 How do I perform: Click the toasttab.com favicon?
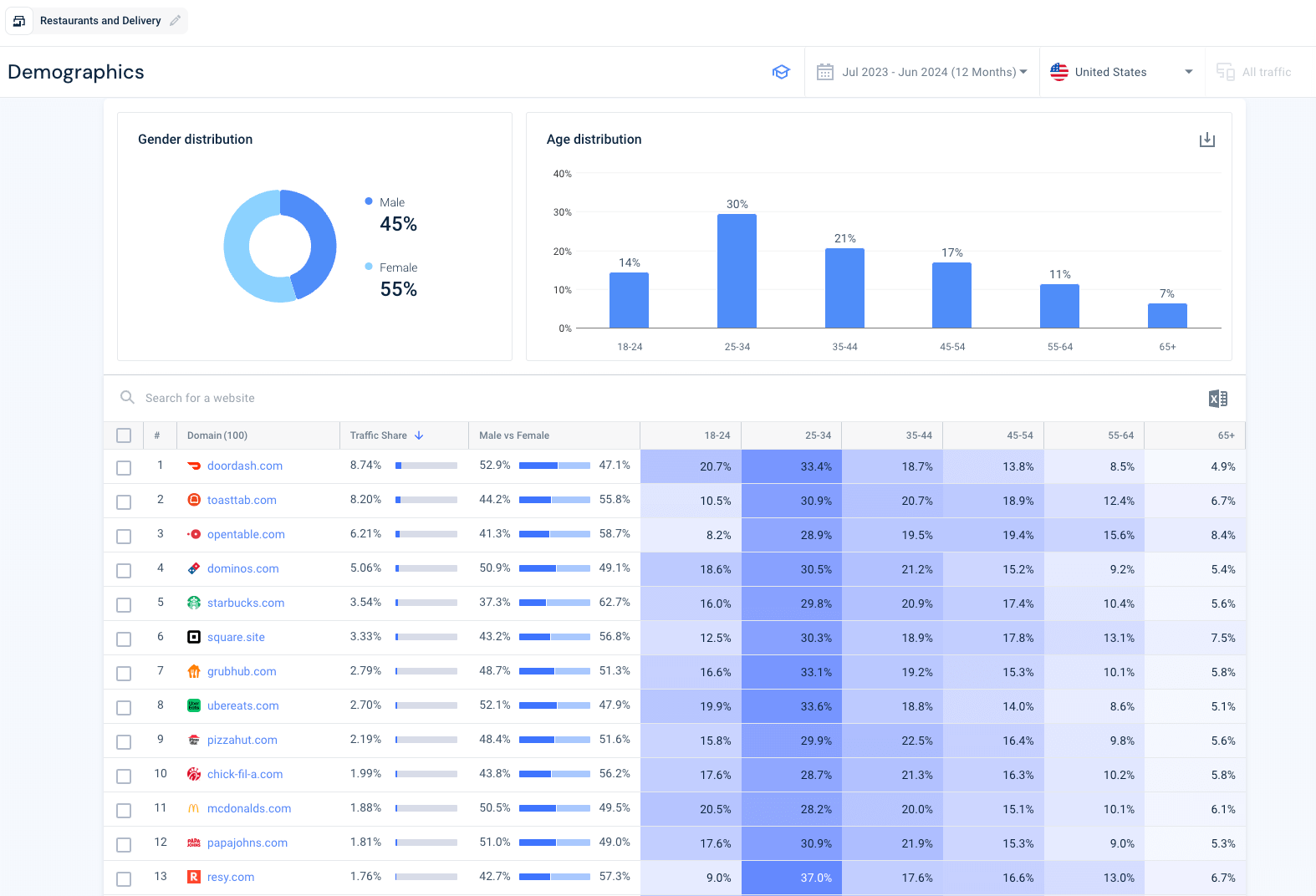click(x=194, y=500)
